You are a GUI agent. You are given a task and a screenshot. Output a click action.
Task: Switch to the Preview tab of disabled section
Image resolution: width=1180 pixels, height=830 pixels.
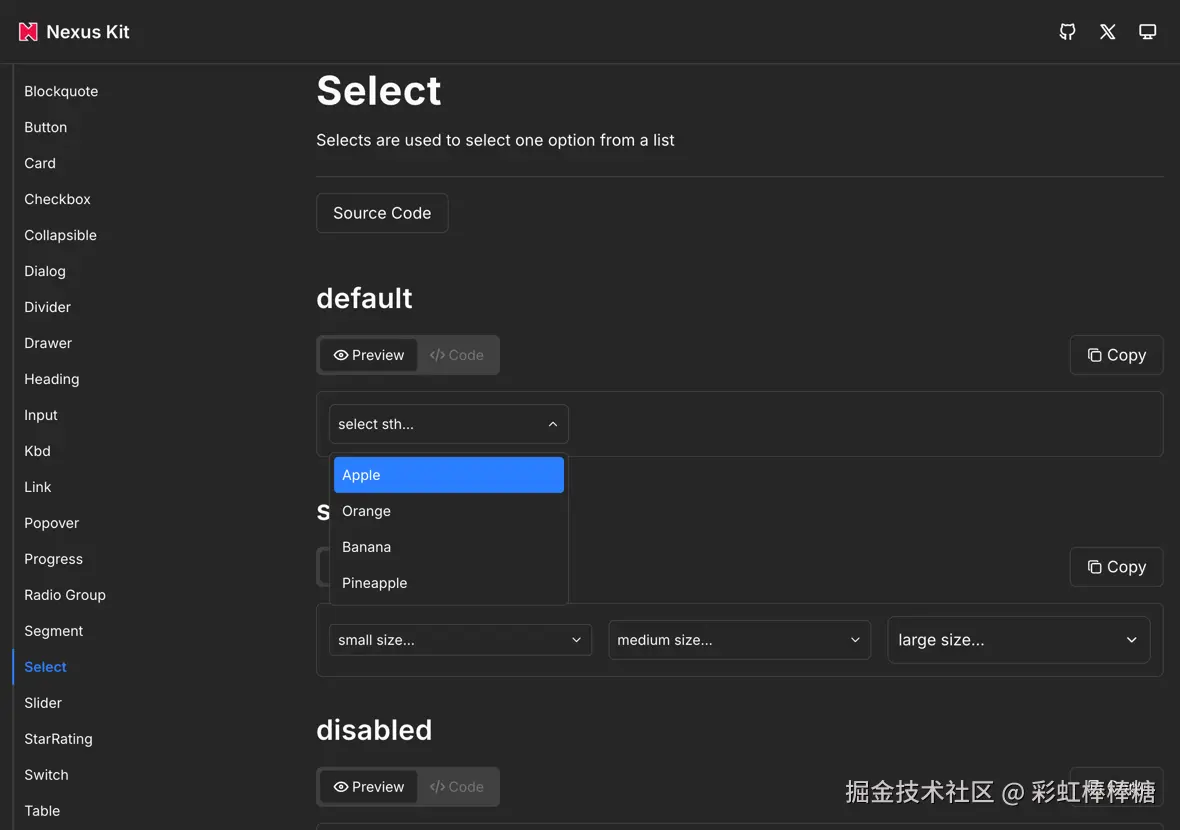click(x=369, y=787)
